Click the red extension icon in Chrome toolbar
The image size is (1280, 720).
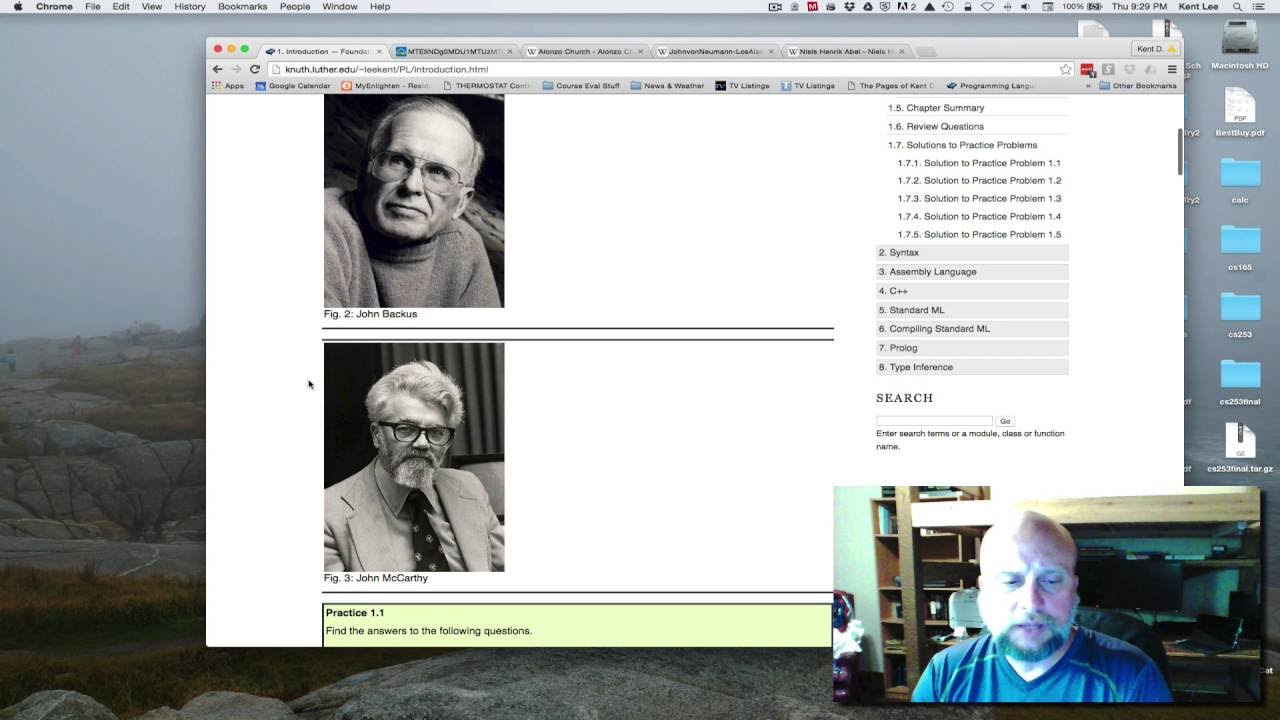1087,69
